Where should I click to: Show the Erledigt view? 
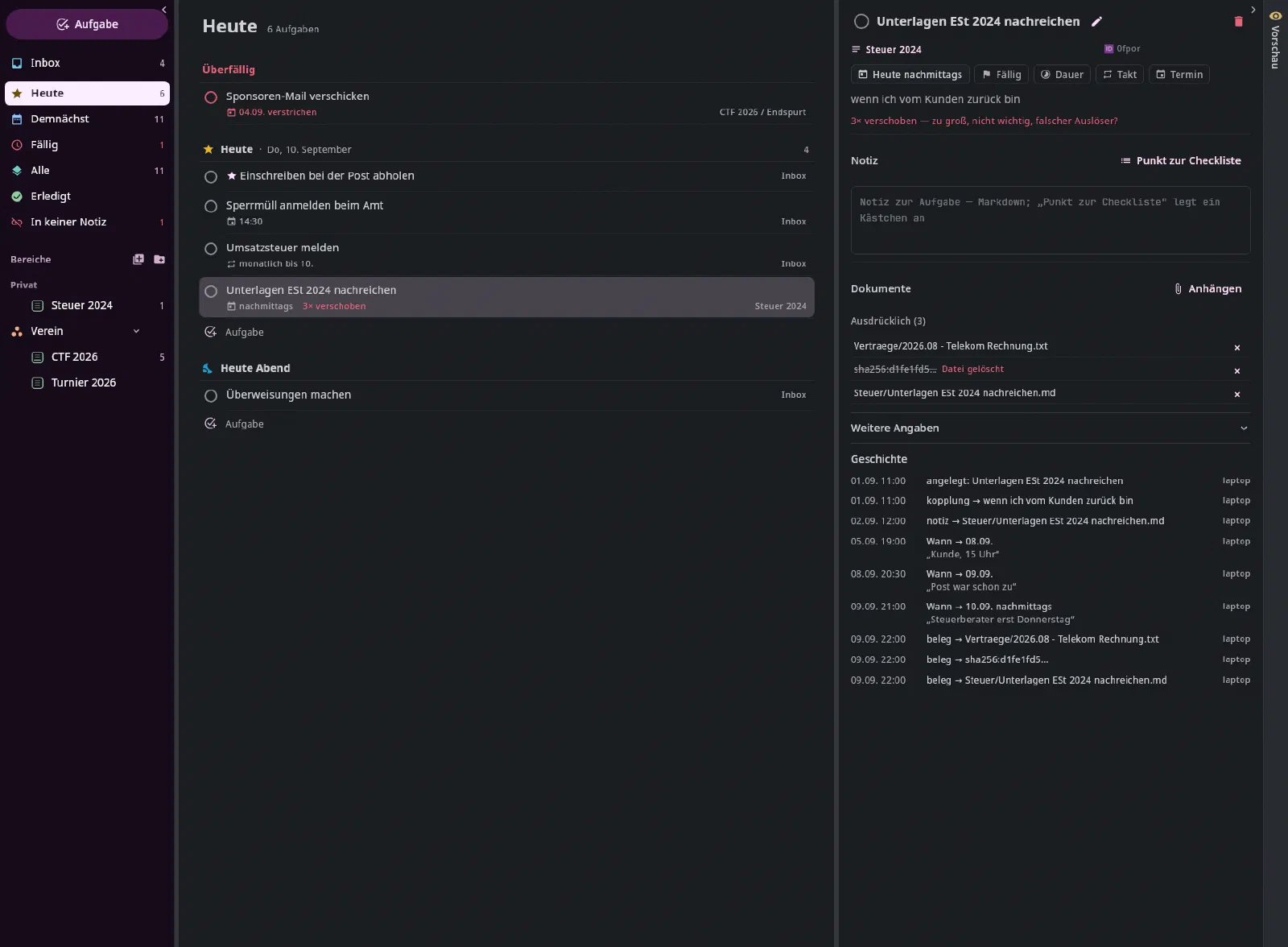point(87,196)
